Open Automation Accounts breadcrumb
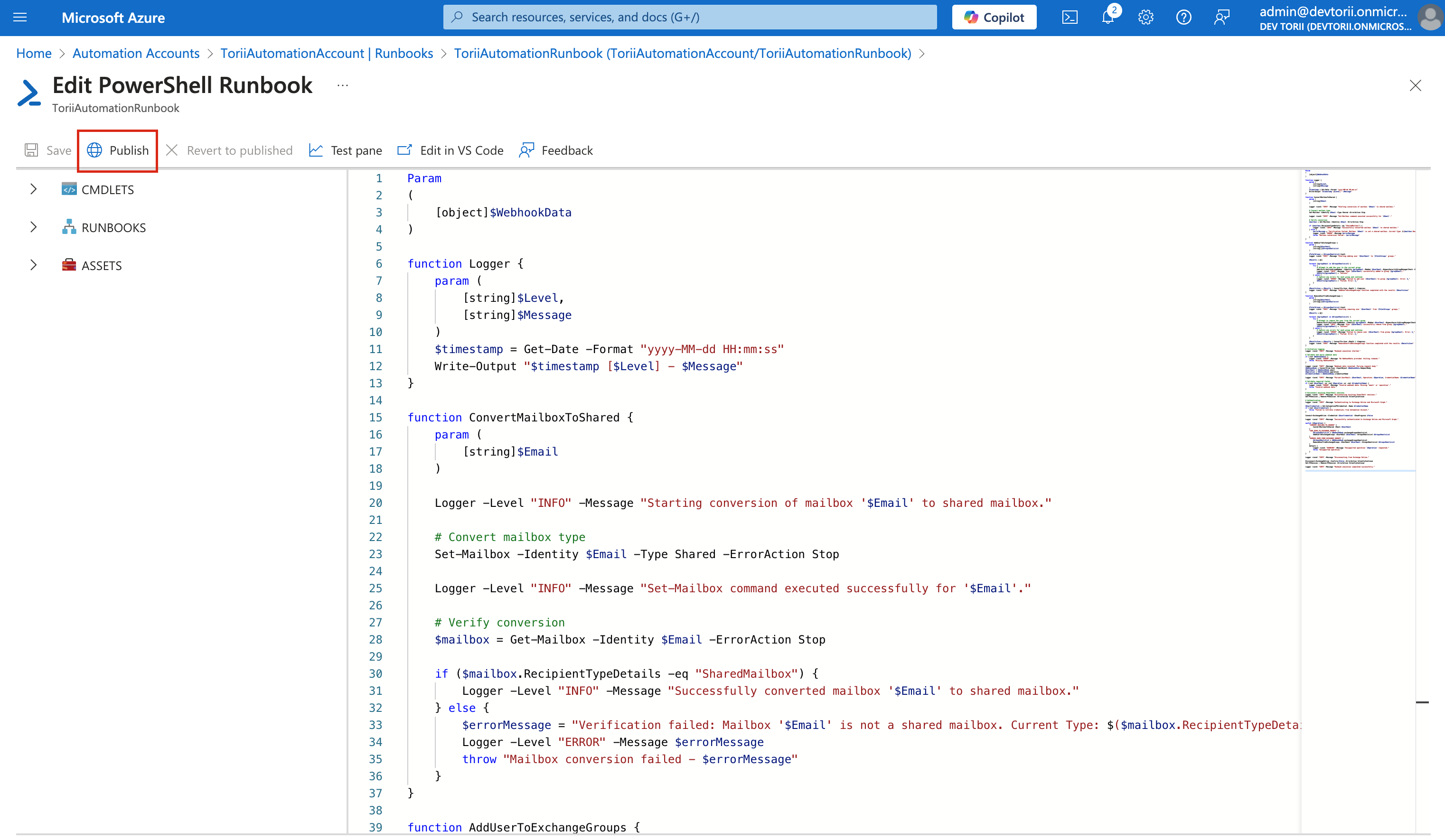This screenshot has height=840, width=1445. click(136, 53)
